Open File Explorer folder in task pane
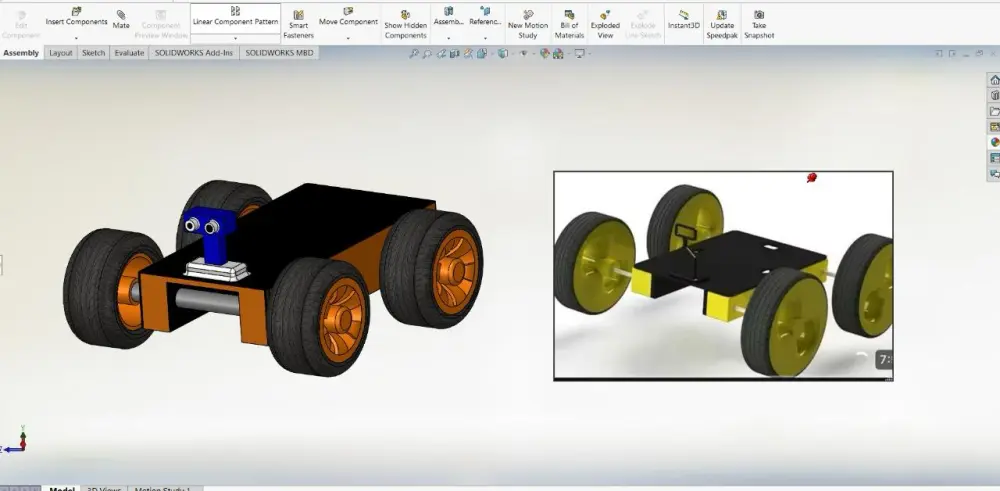The image size is (1000, 491). 994,112
